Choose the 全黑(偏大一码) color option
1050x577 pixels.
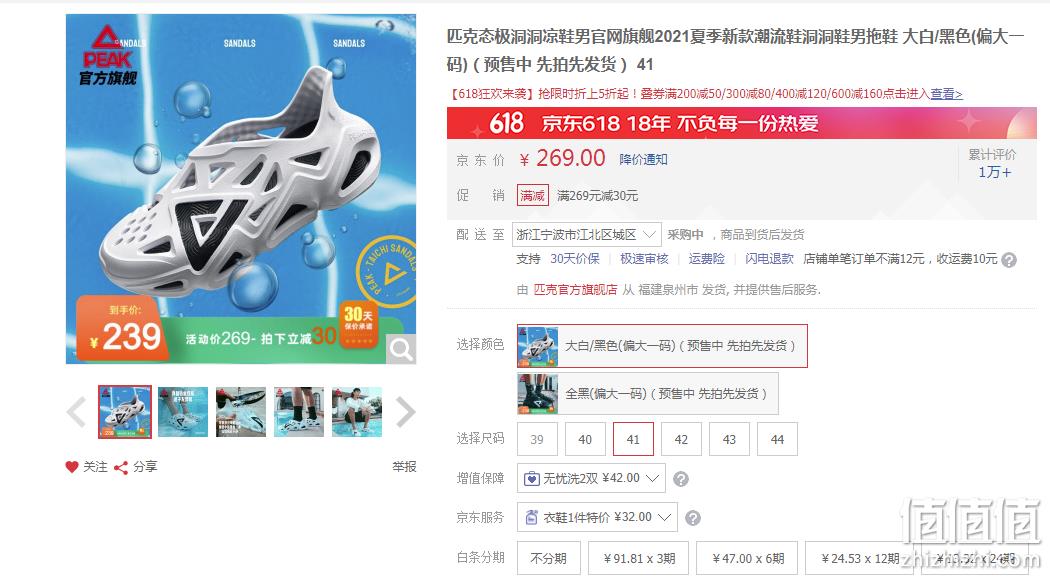648,394
